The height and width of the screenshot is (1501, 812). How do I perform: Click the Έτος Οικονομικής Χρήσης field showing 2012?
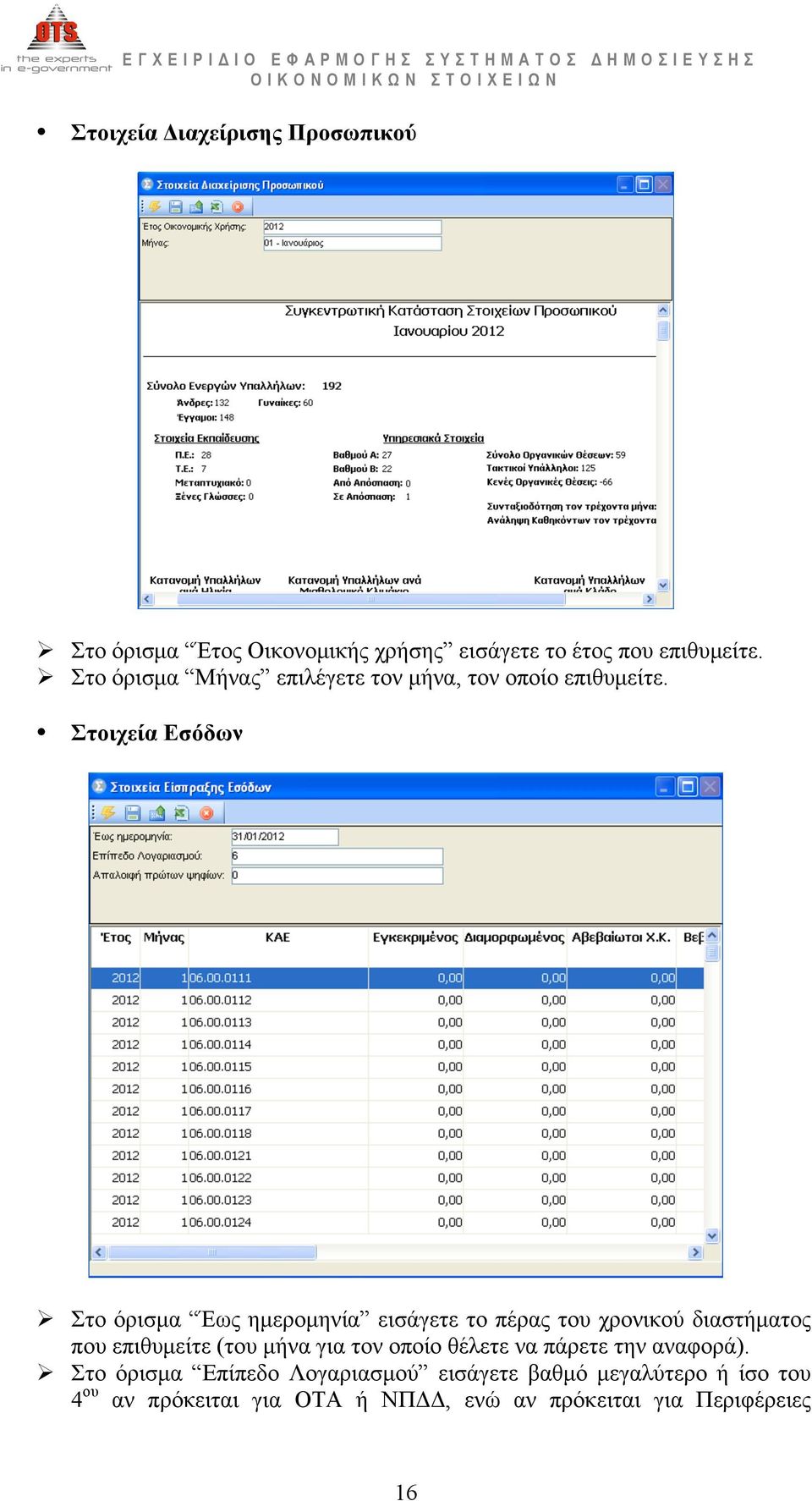click(352, 227)
